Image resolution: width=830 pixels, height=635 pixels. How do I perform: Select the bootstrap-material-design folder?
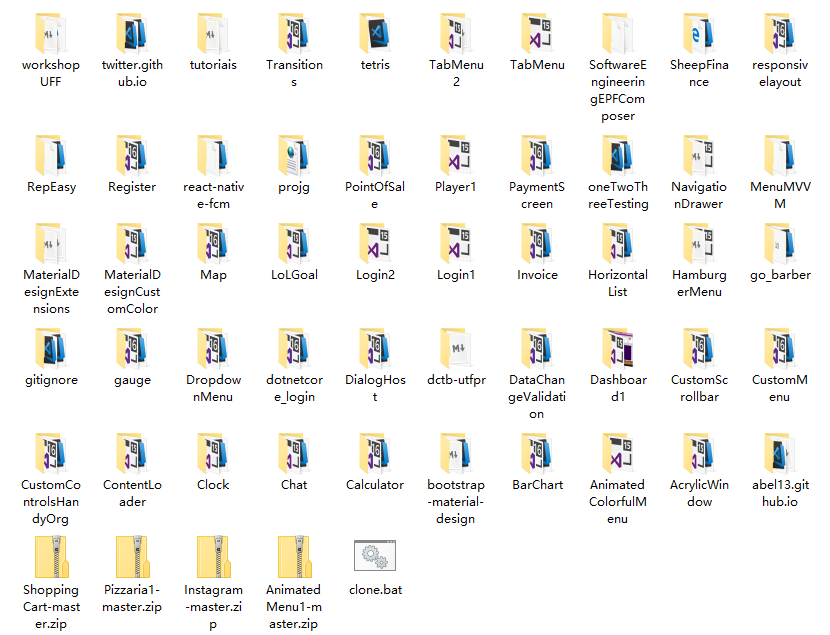(456, 453)
